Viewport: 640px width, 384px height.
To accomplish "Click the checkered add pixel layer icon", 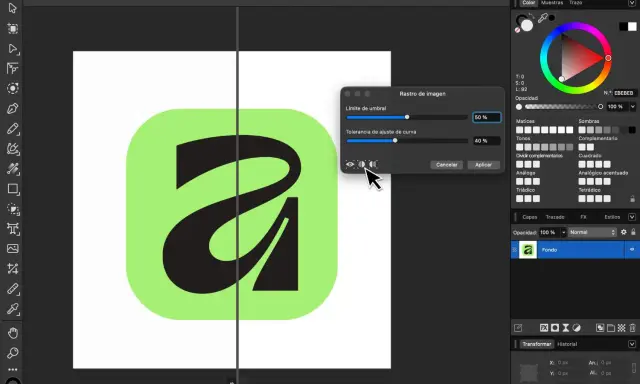I will [x=621, y=328].
